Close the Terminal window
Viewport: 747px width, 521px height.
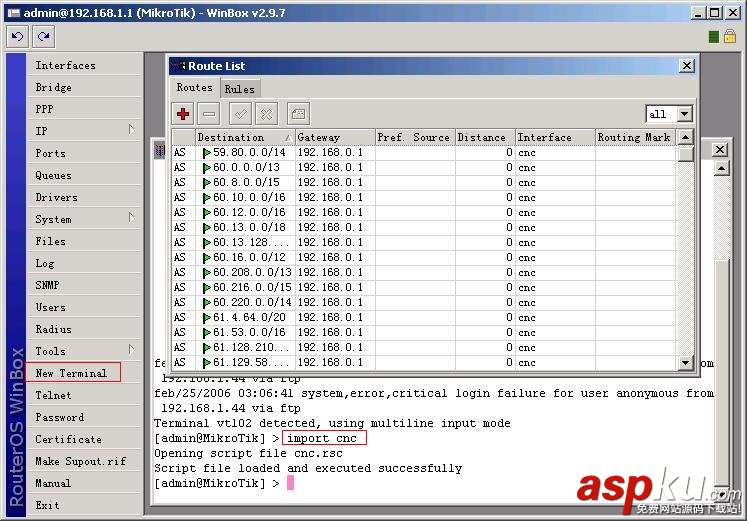720,150
